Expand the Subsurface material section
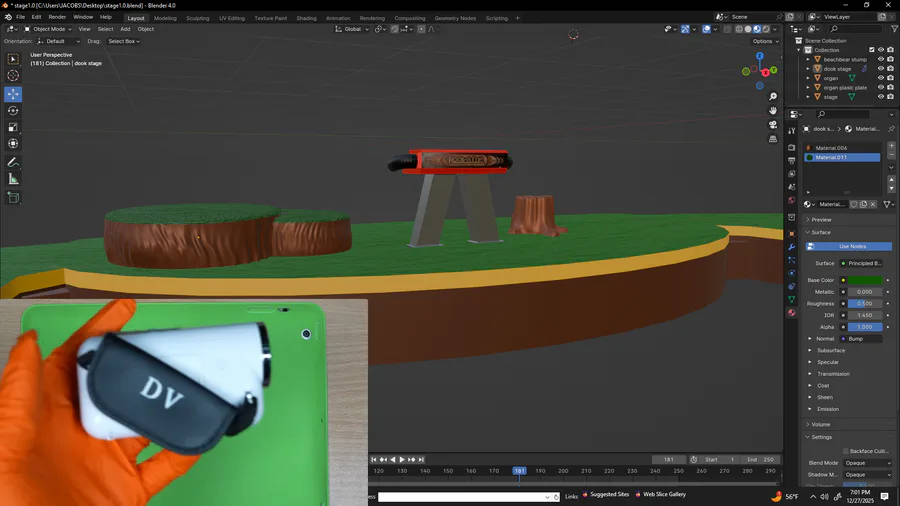900x506 pixels. coord(830,351)
